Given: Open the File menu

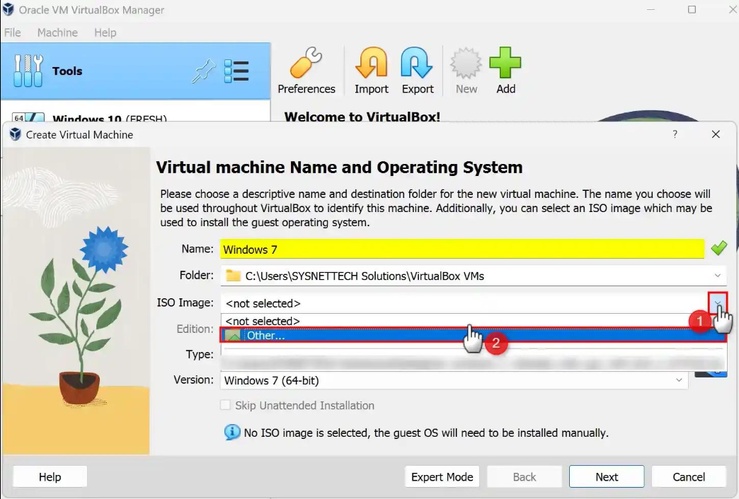Looking at the screenshot, I should (x=12, y=33).
